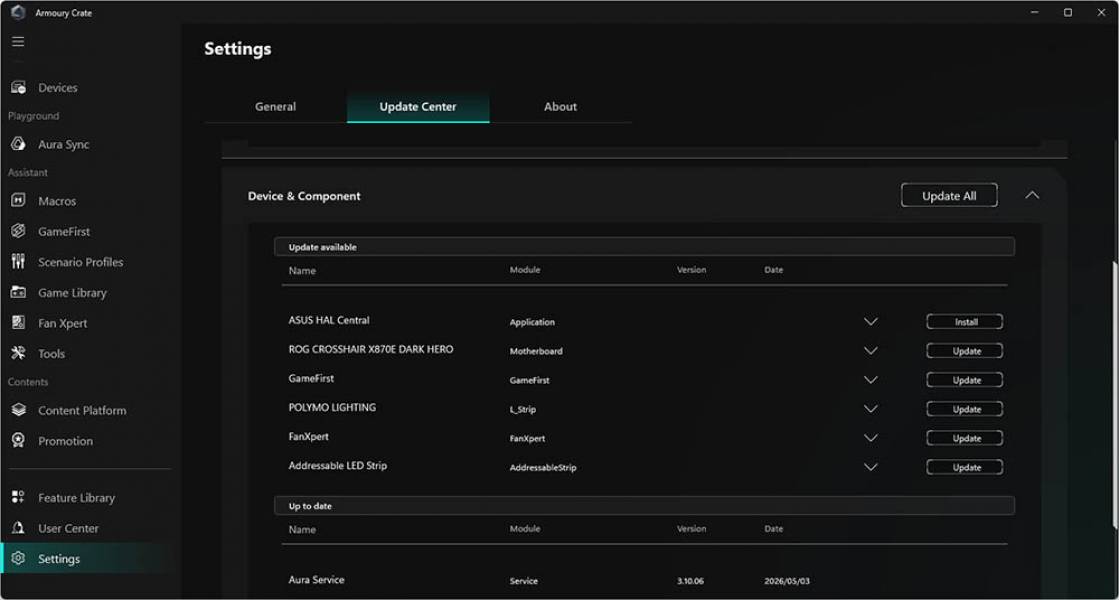Click the Aura Sync icon
Image resolution: width=1119 pixels, height=600 pixels.
coord(19,143)
